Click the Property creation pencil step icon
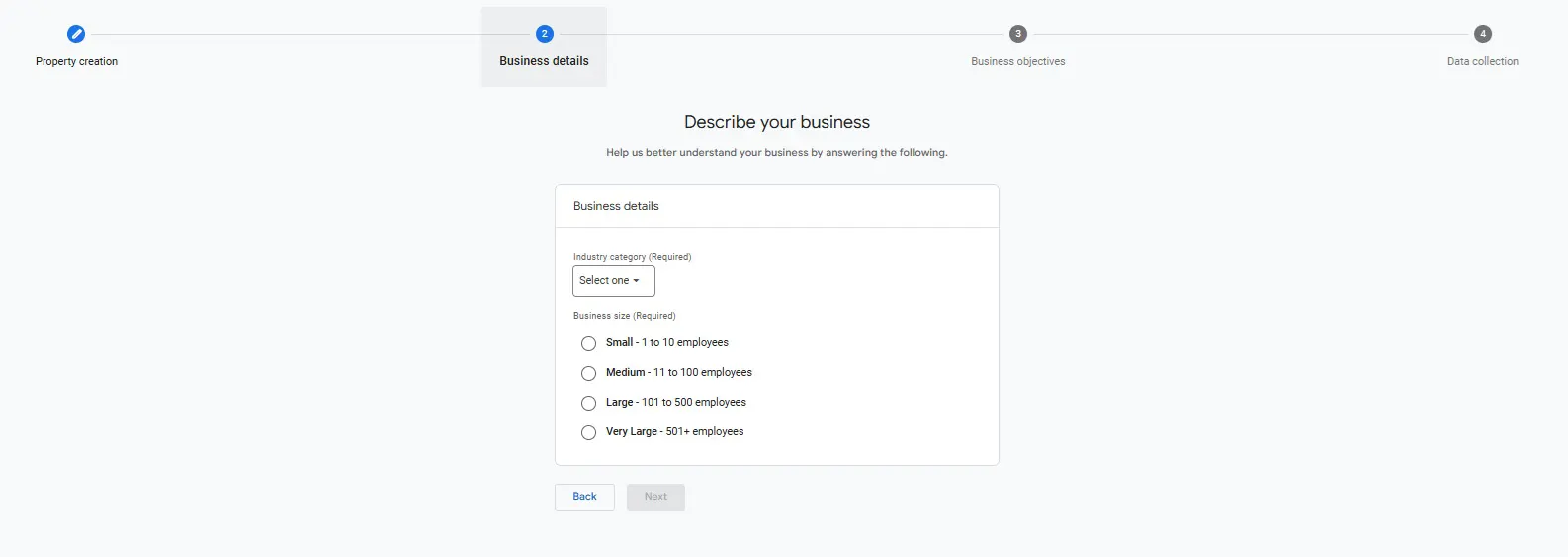 (x=76, y=34)
